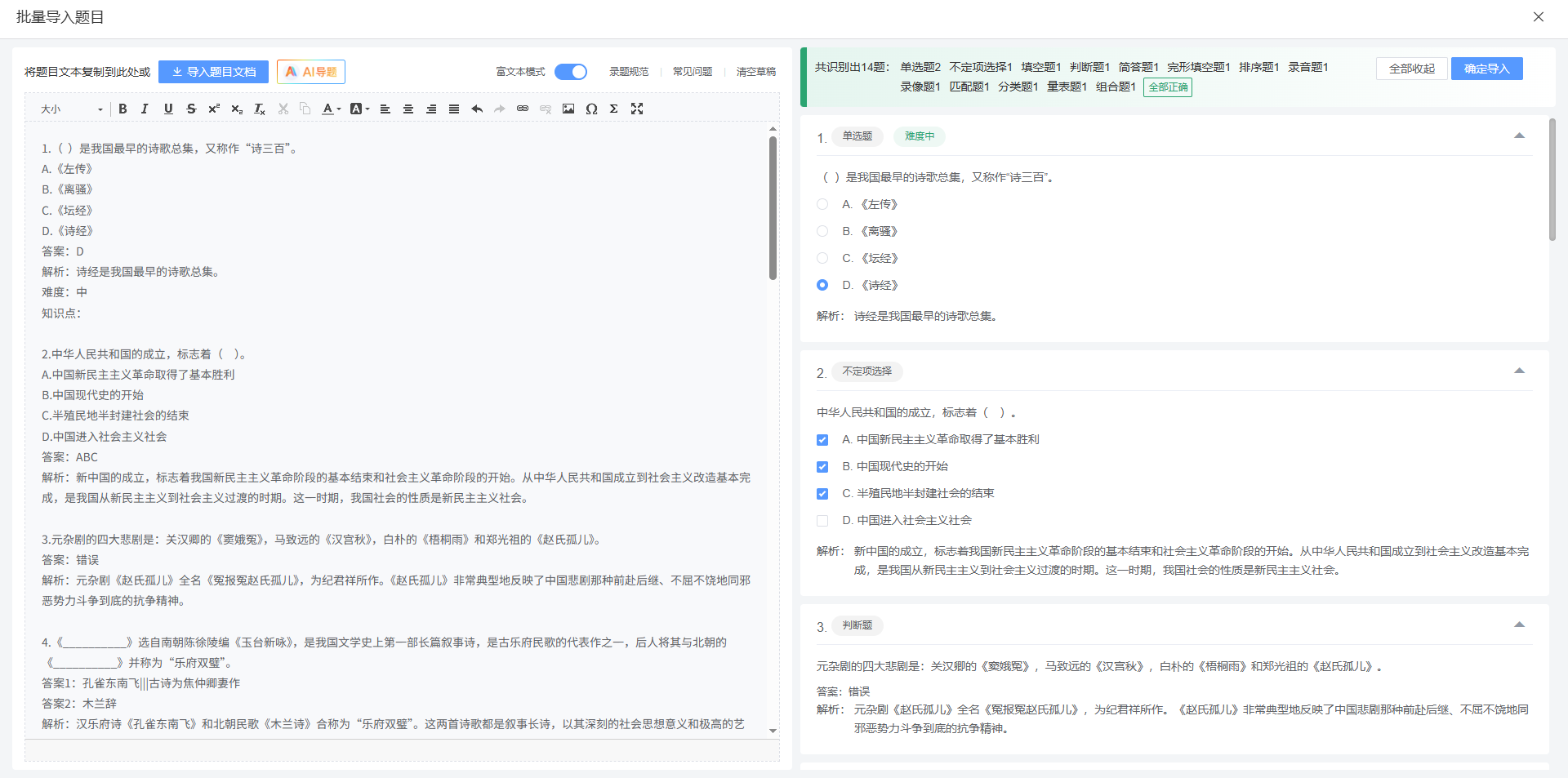Image resolution: width=1568 pixels, height=778 pixels.
Task: Open the formula Sigma tool
Action: pyautogui.click(x=614, y=109)
